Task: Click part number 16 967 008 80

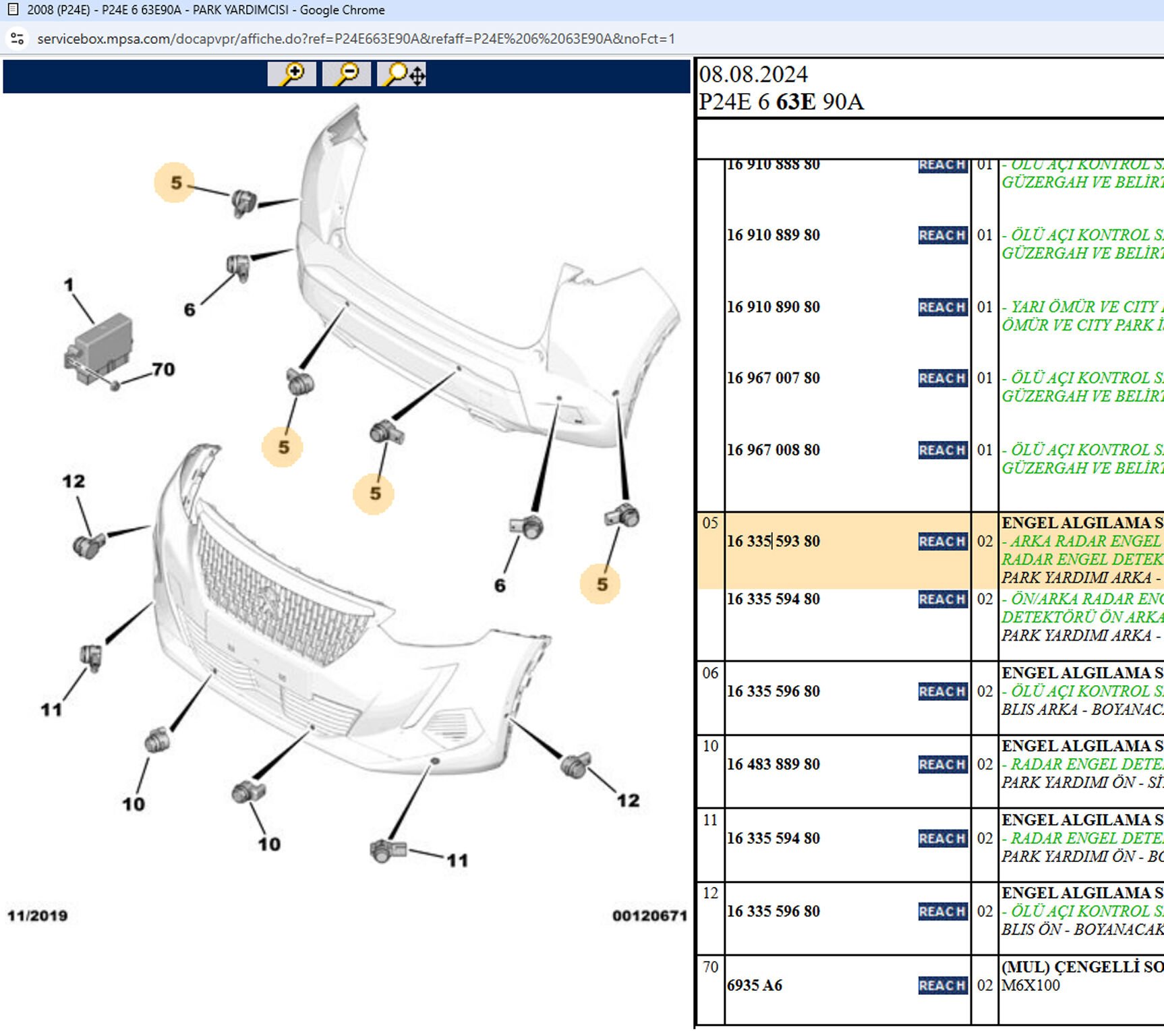Action: point(773,450)
